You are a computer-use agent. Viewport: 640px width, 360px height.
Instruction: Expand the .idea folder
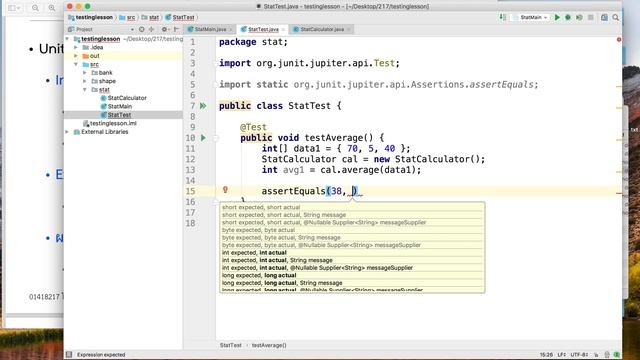[x=76, y=47]
